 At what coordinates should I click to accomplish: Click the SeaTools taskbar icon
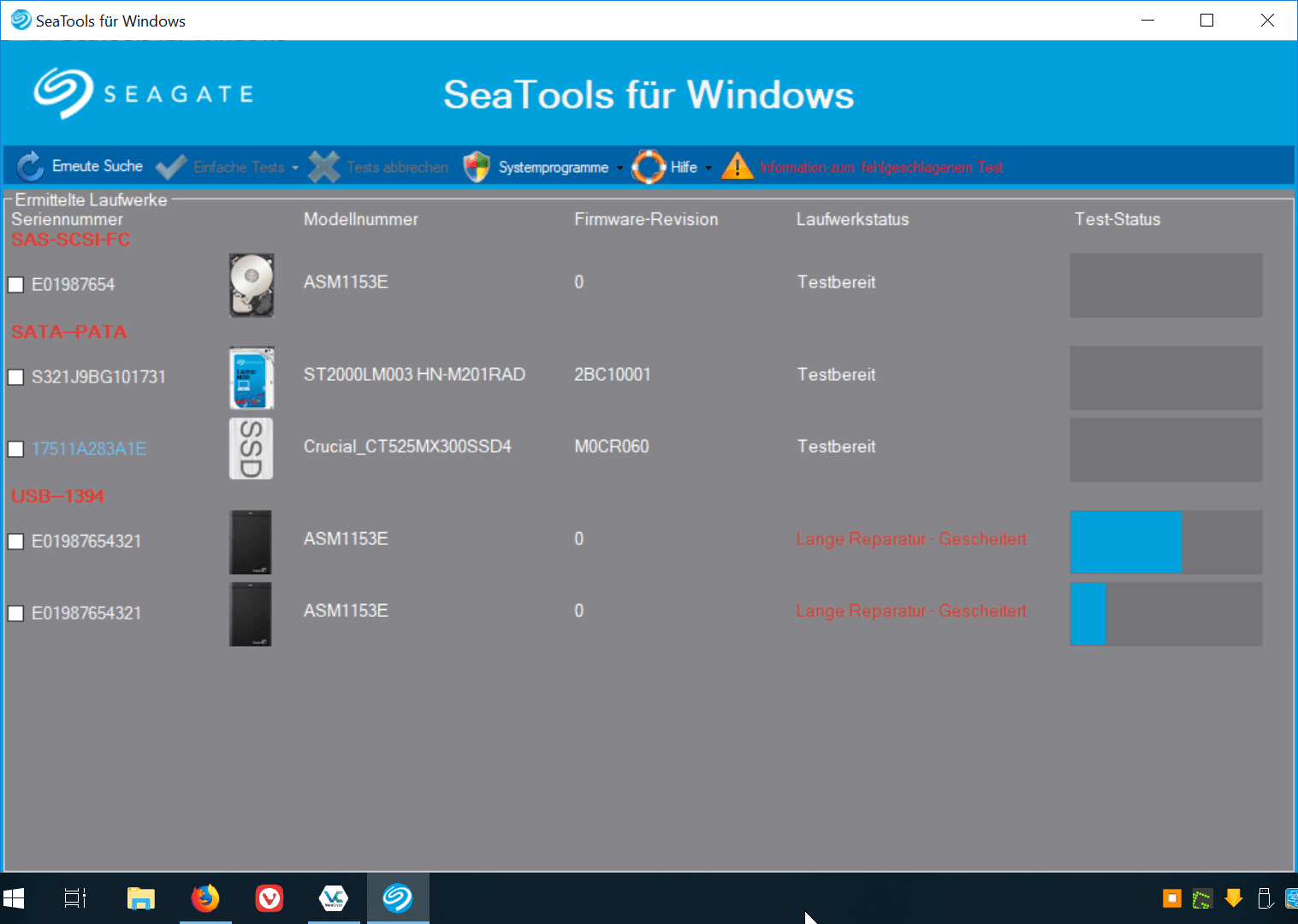[x=398, y=898]
